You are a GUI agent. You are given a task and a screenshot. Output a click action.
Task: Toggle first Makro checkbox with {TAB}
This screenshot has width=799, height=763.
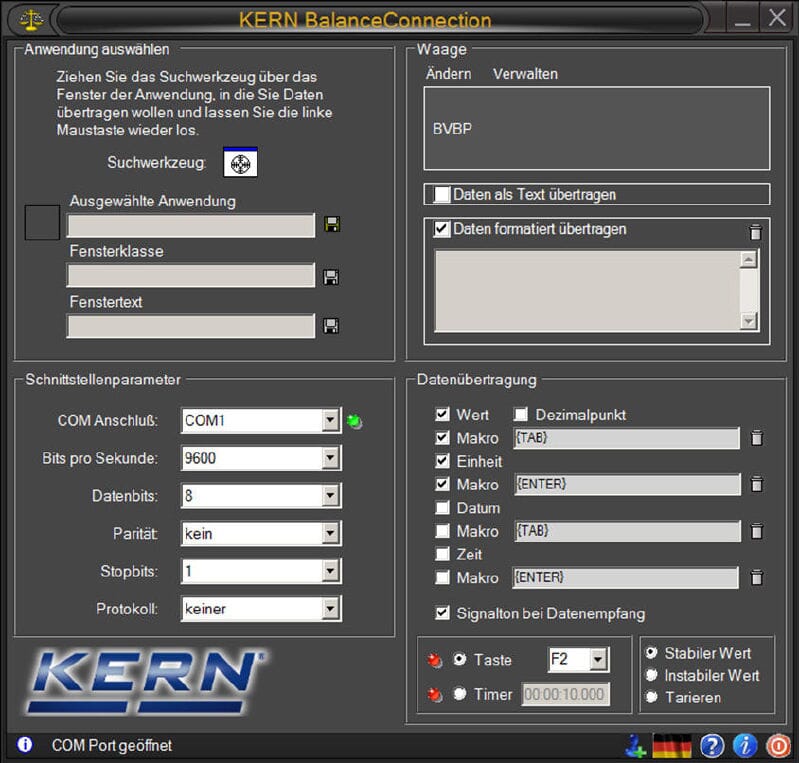point(442,437)
